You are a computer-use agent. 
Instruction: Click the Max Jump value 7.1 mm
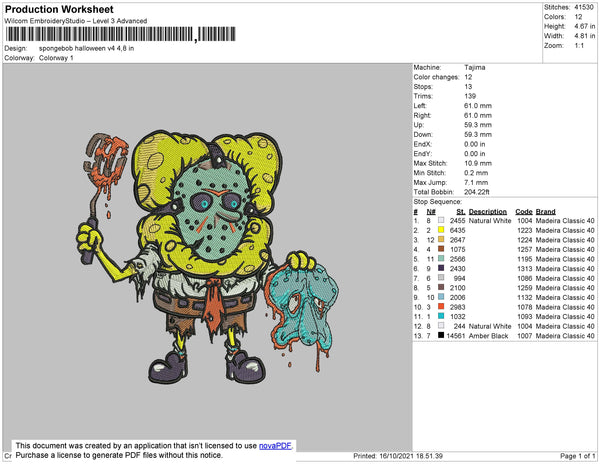pos(476,182)
